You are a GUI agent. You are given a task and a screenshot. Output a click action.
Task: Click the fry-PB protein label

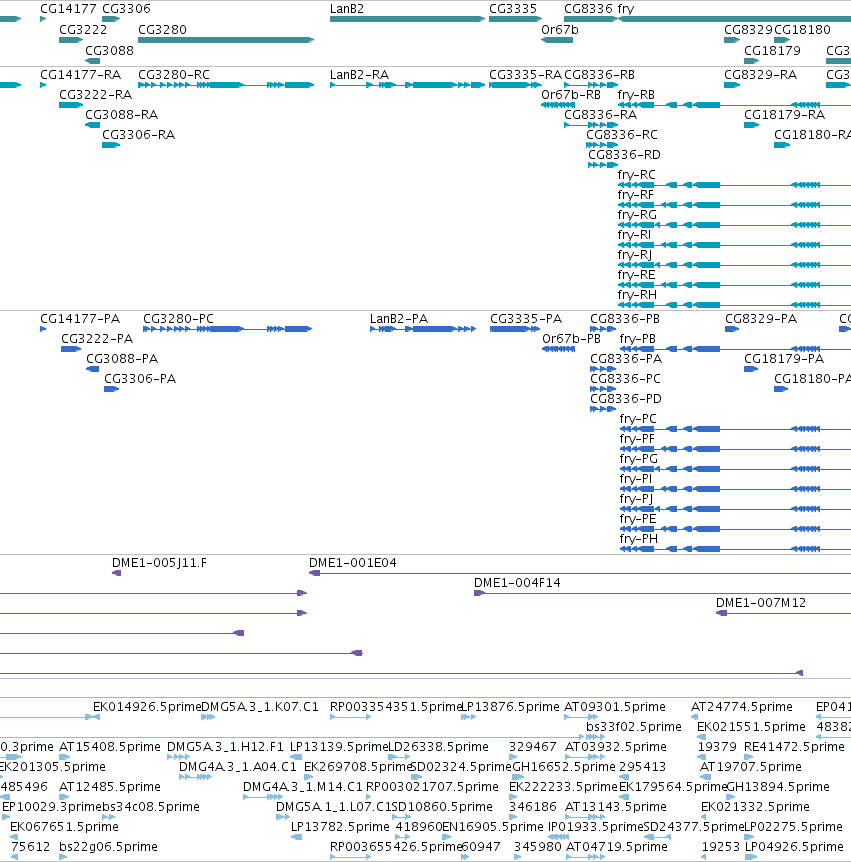pos(638,339)
